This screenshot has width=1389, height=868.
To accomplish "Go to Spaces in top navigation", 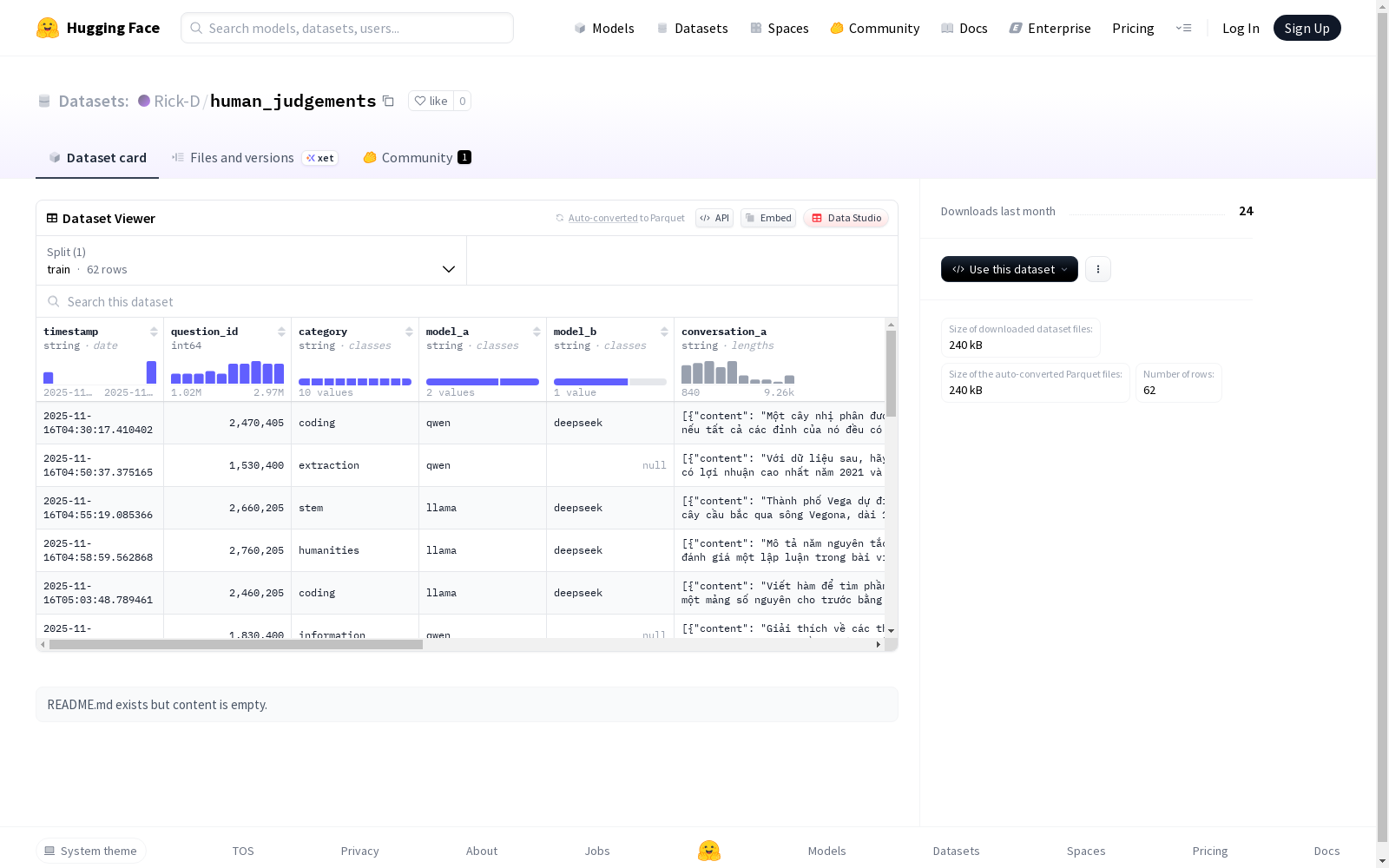I will coord(779,28).
